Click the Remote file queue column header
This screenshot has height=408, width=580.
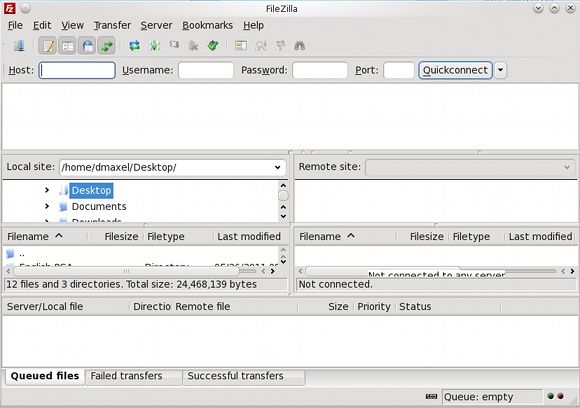[236, 307]
